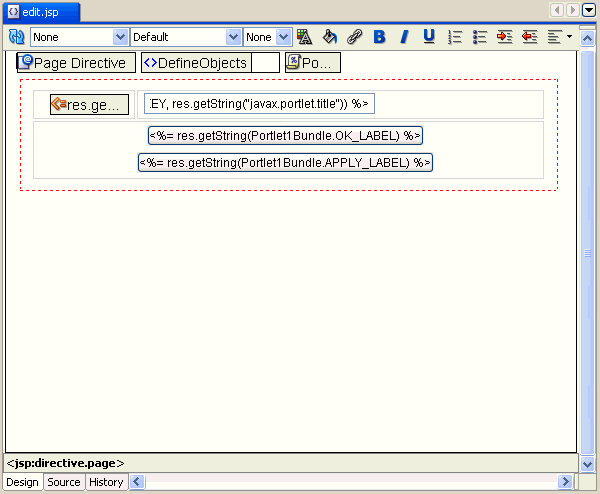Click the javax.portlet.title text field
Screen dimensions: 600x494
(x=259, y=104)
